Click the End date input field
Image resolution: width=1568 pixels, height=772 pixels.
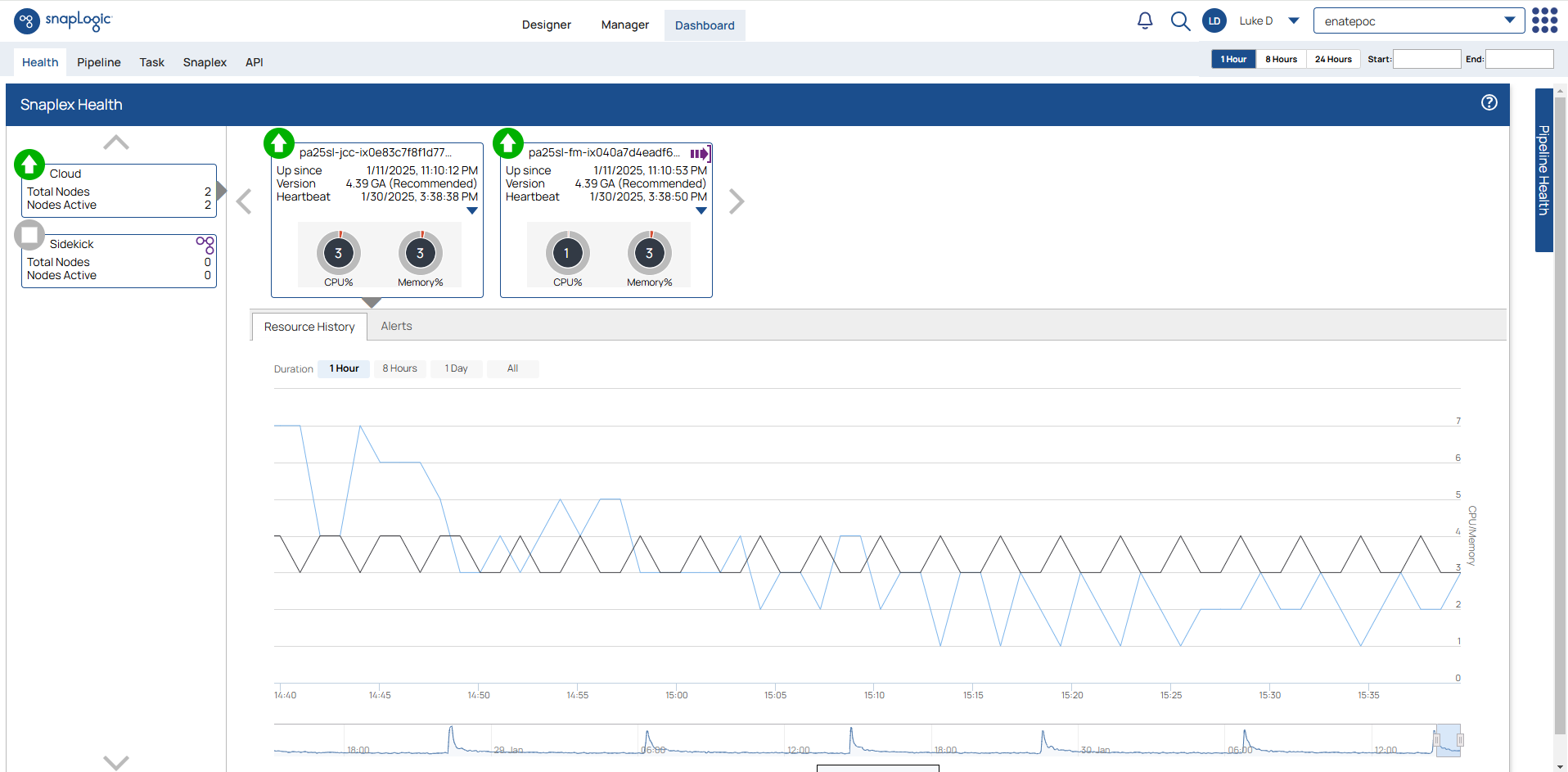[x=1520, y=59]
